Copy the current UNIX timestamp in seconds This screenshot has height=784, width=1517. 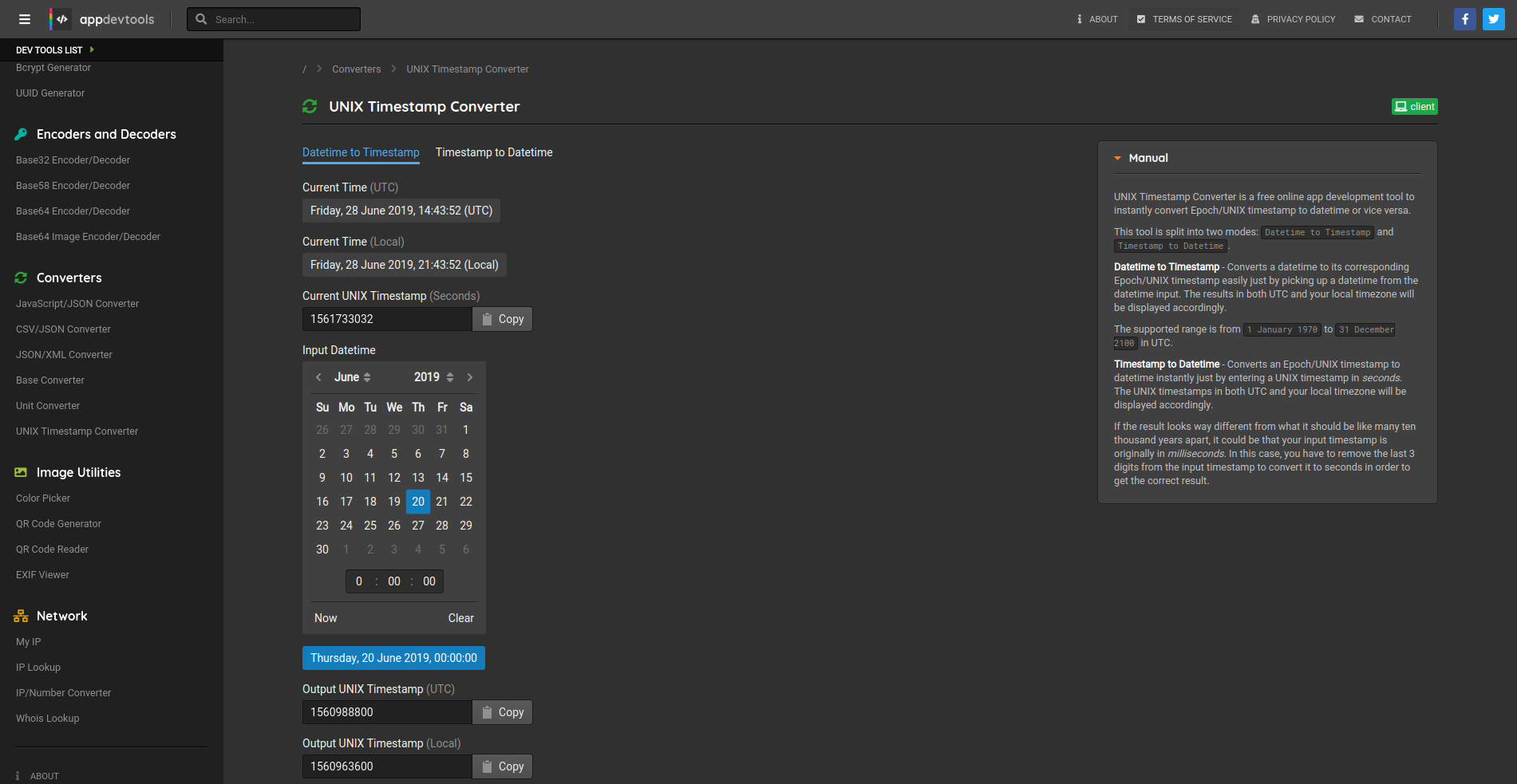pyautogui.click(x=503, y=319)
